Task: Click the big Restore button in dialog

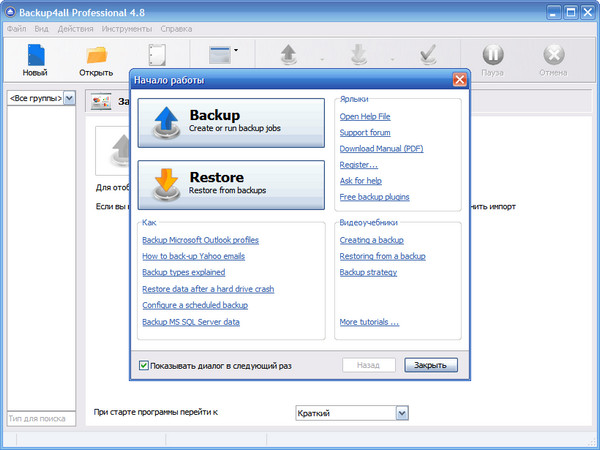Action: coord(231,185)
